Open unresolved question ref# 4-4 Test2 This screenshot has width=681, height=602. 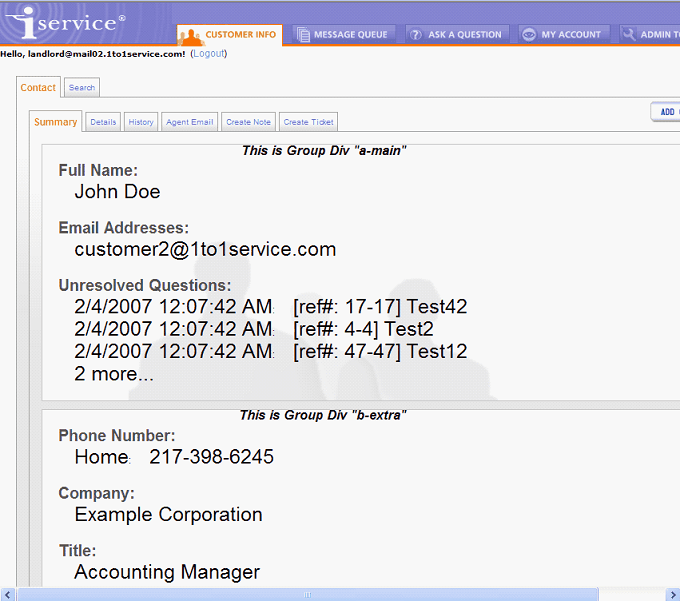click(254, 329)
